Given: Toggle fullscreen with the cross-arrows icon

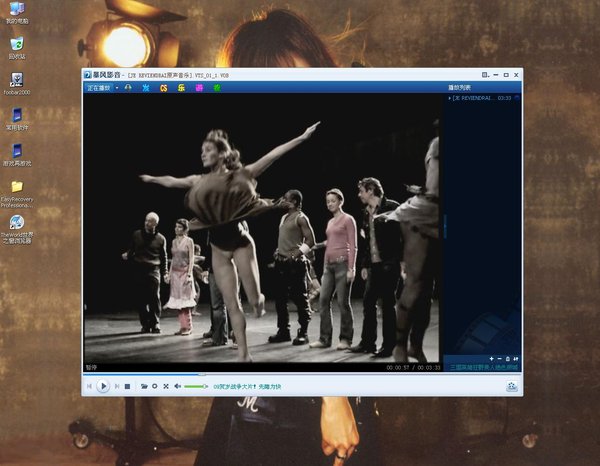Looking at the screenshot, I should 166,386.
